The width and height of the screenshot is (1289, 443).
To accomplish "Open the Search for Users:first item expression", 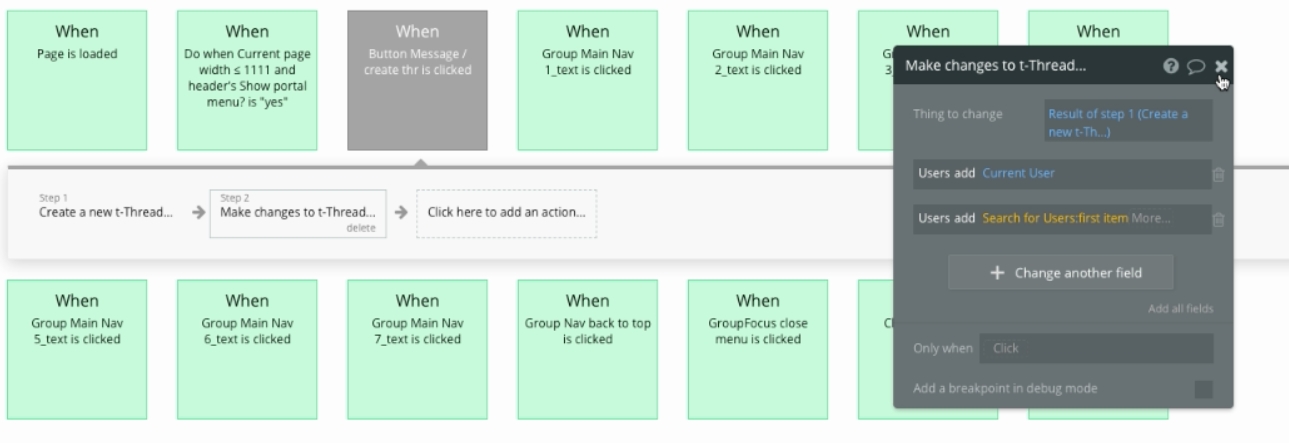I will 1054,219.
